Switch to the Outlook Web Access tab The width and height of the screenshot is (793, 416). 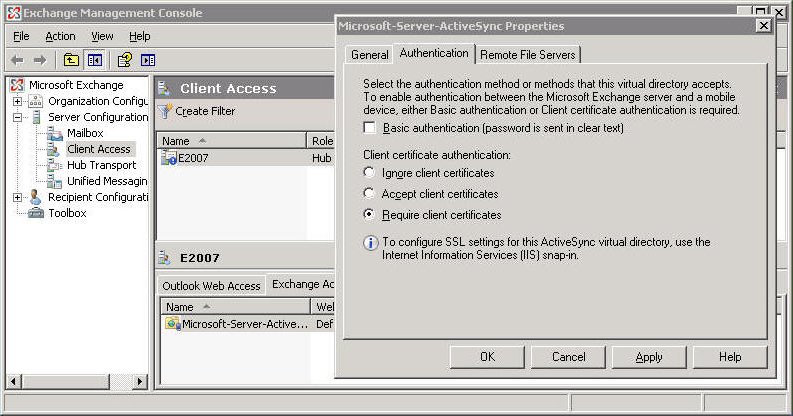pos(211,286)
